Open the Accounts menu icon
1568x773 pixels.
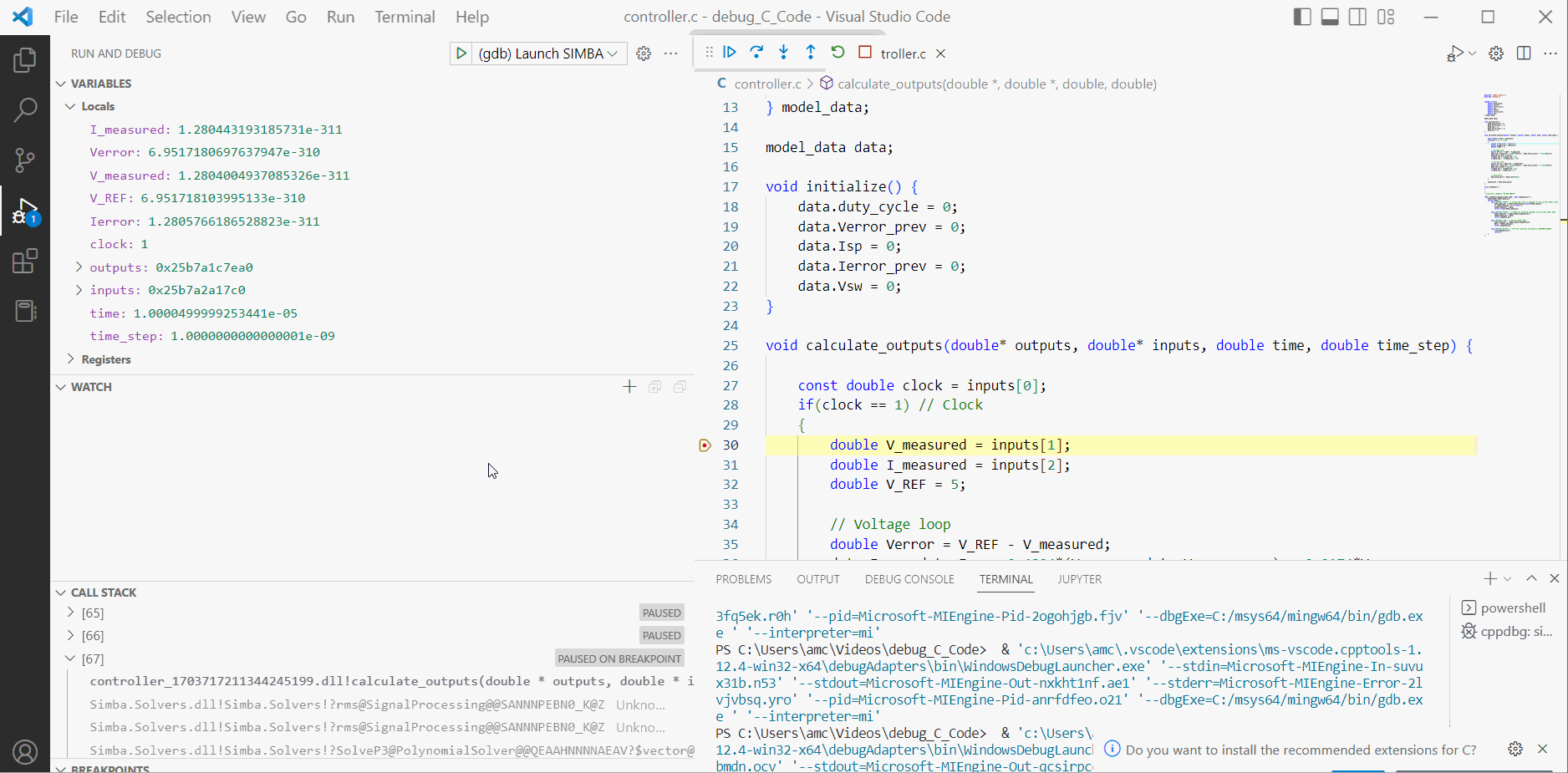point(25,752)
